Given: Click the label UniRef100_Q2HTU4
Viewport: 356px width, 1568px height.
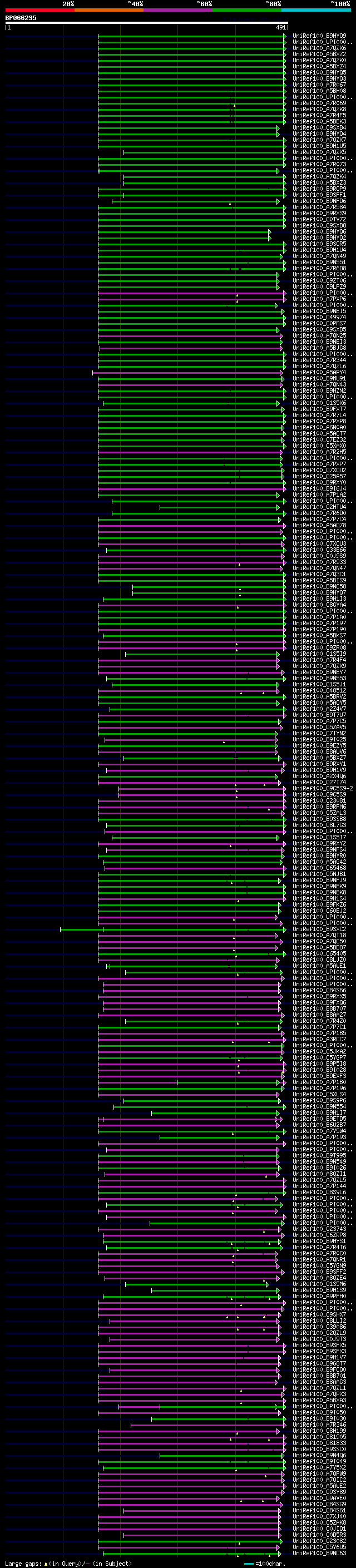Looking at the screenshot, I should [319, 507].
